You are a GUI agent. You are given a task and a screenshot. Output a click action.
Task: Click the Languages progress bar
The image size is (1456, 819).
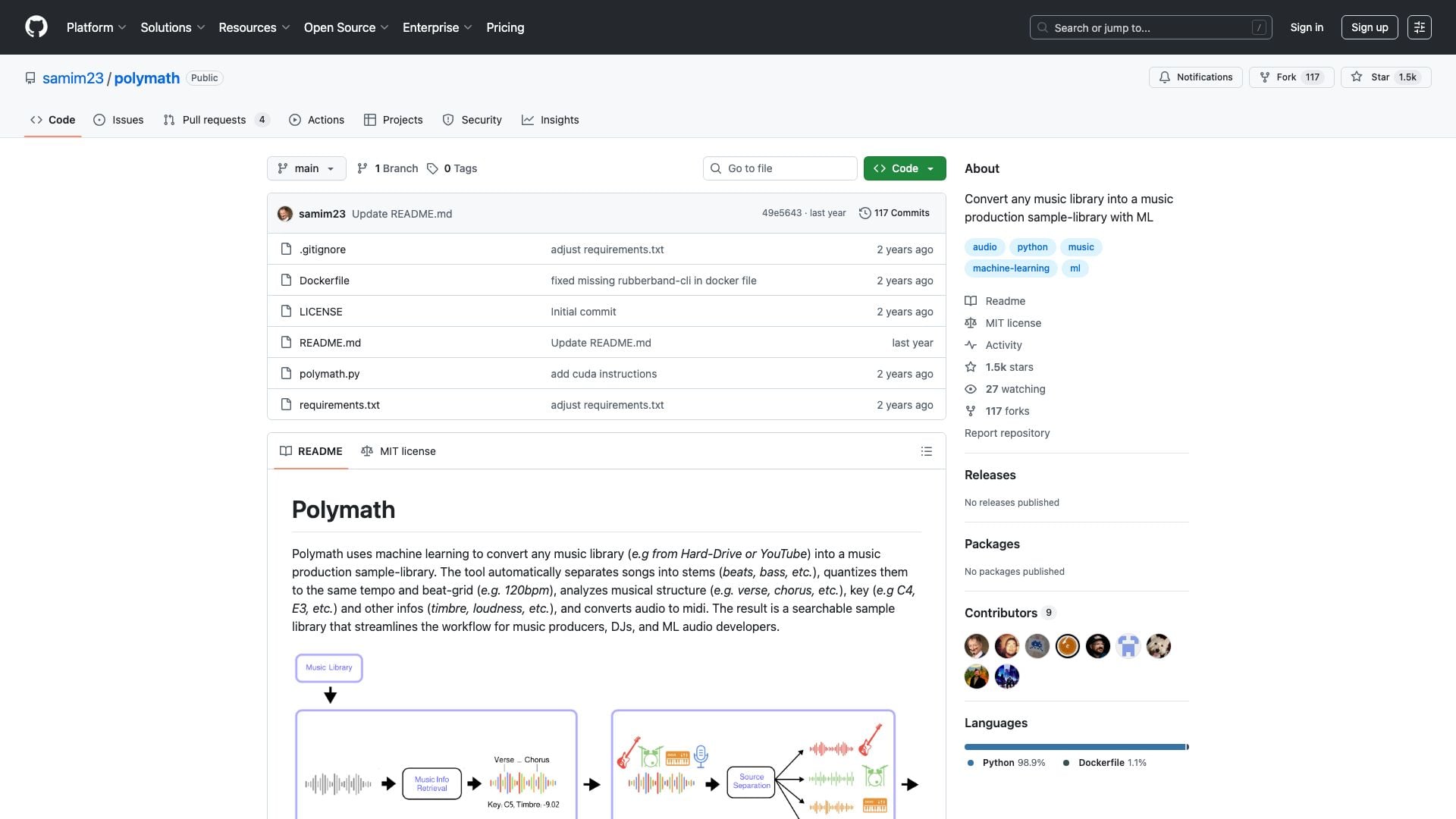coord(1077,747)
